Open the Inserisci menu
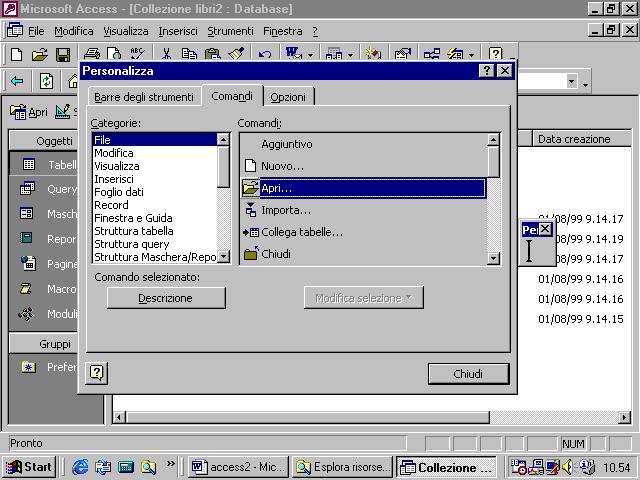The width and height of the screenshot is (640, 480). coord(178,31)
